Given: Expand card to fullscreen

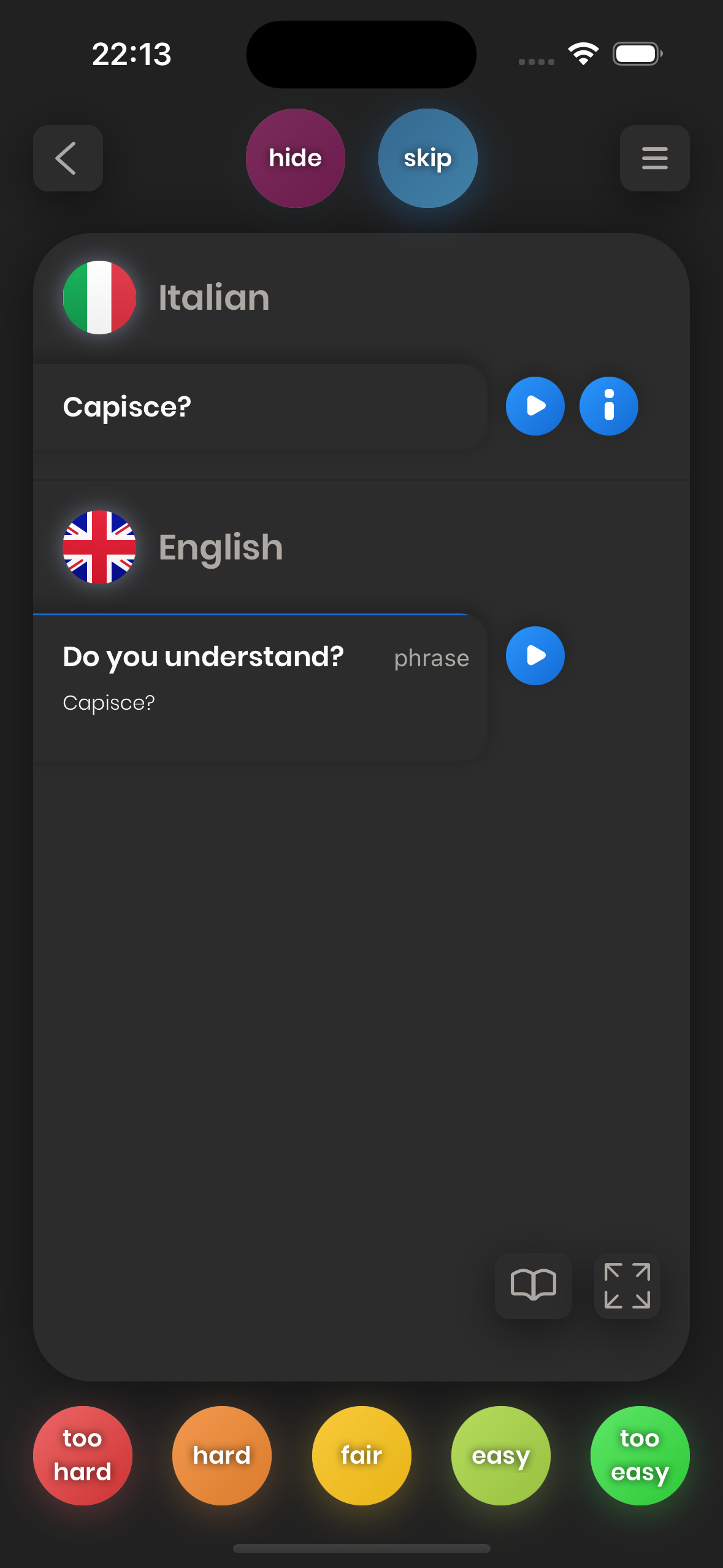Looking at the screenshot, I should pos(627,1285).
